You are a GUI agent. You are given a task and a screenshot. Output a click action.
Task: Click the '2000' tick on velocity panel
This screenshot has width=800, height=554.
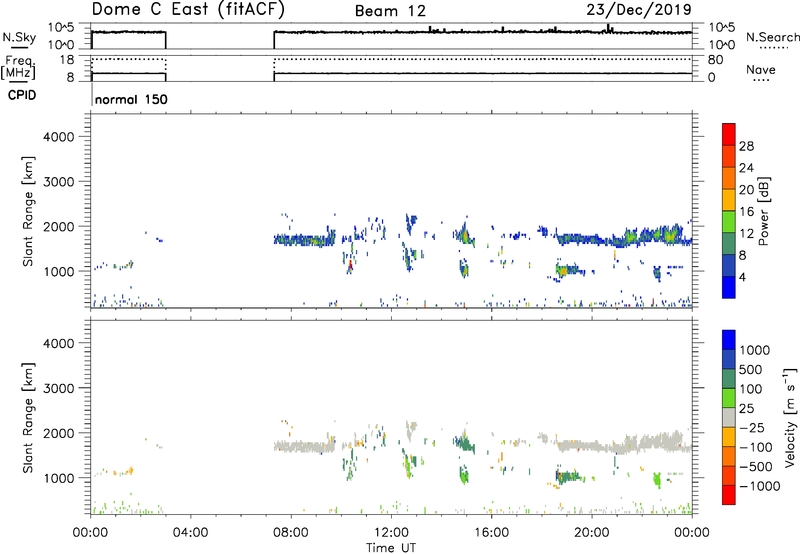click(58, 433)
